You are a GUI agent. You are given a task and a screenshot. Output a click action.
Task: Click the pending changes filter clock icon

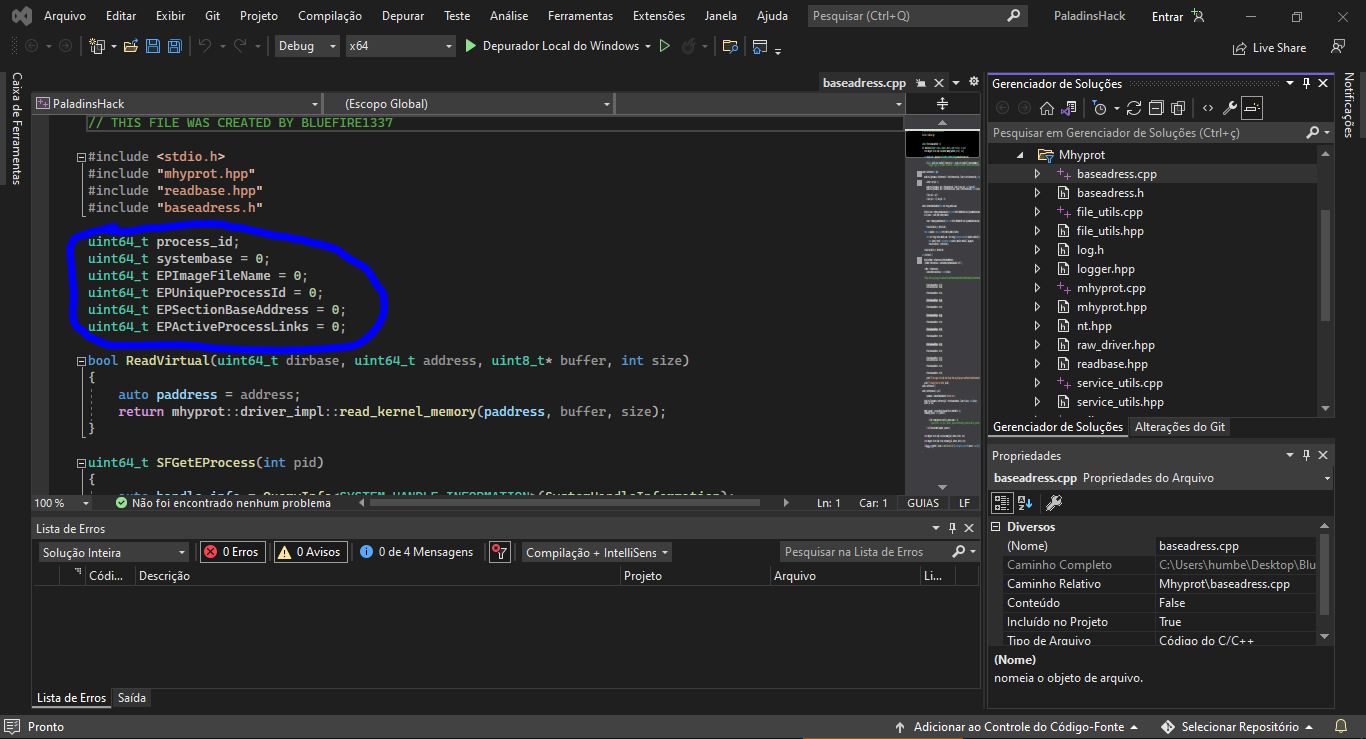coord(1099,108)
